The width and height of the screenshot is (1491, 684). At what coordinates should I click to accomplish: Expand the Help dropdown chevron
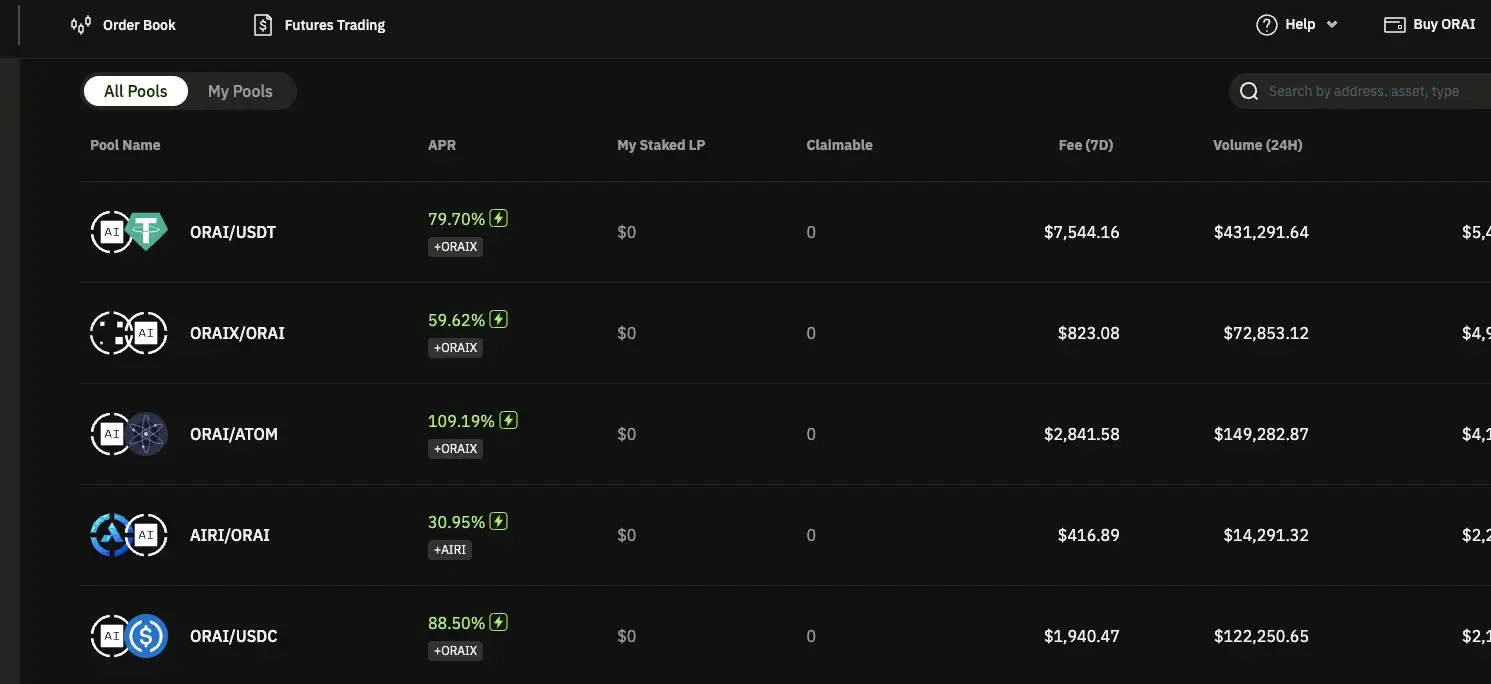[x=1332, y=25]
